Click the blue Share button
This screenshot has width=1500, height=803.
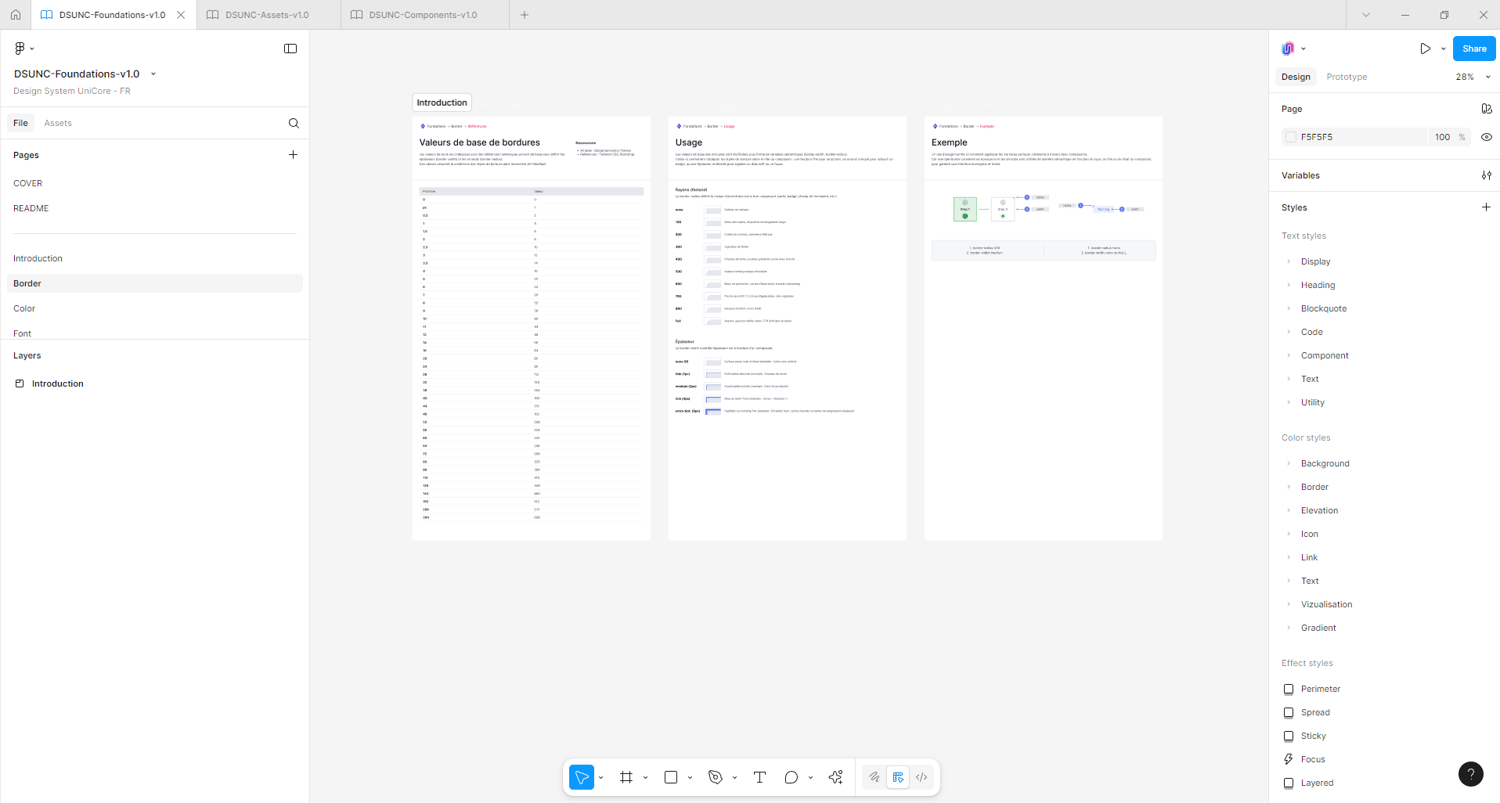(x=1474, y=48)
